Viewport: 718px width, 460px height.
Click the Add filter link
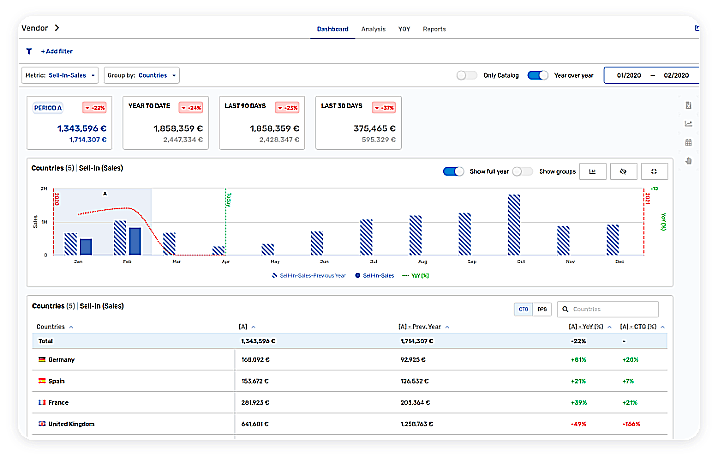[x=56, y=51]
